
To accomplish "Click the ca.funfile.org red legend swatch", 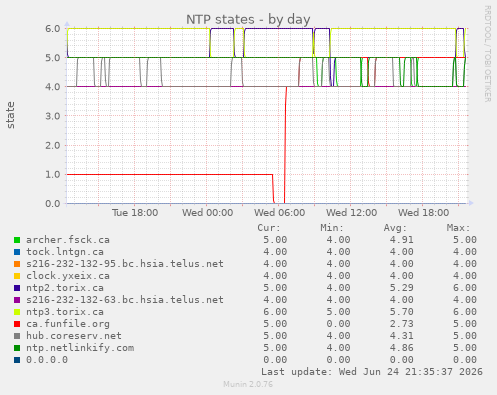I will (17, 324).
